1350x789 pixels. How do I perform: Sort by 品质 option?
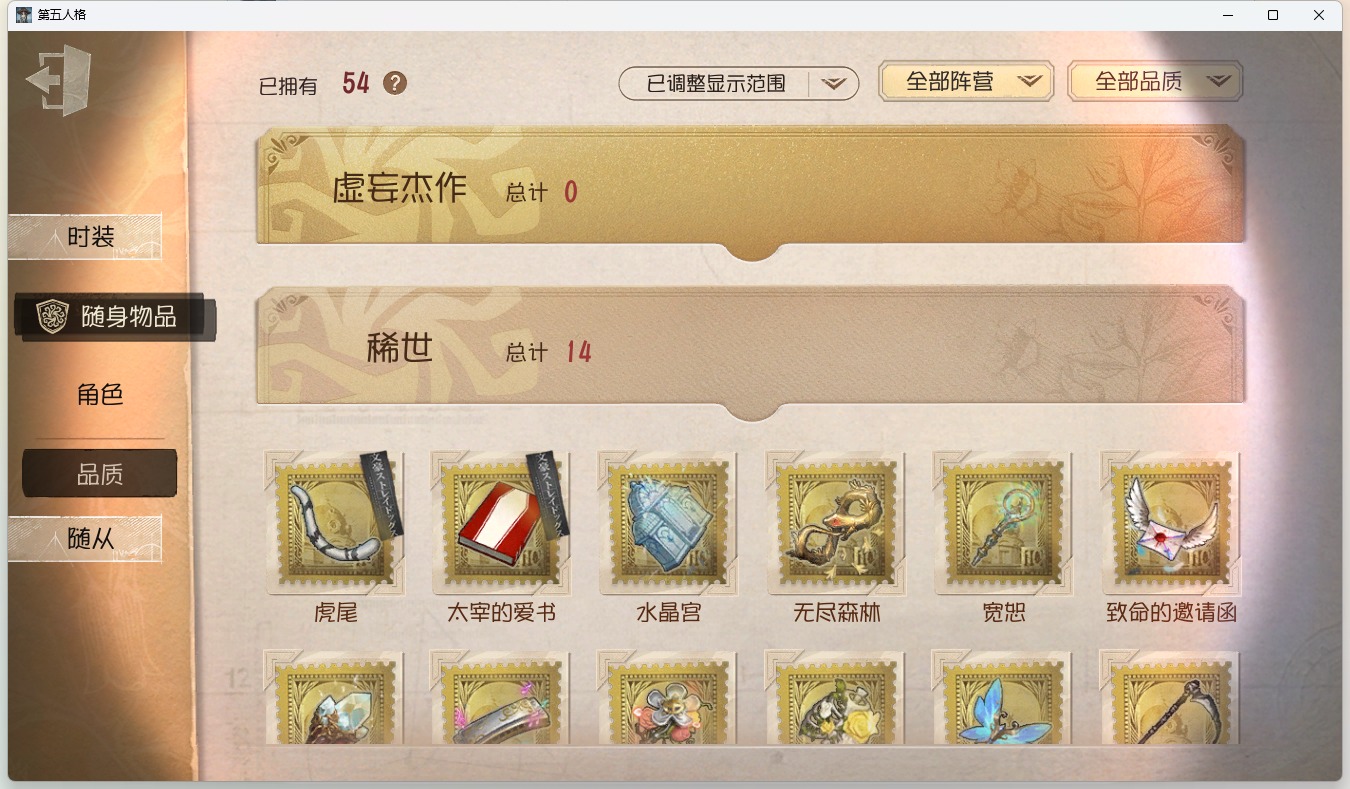click(x=100, y=474)
